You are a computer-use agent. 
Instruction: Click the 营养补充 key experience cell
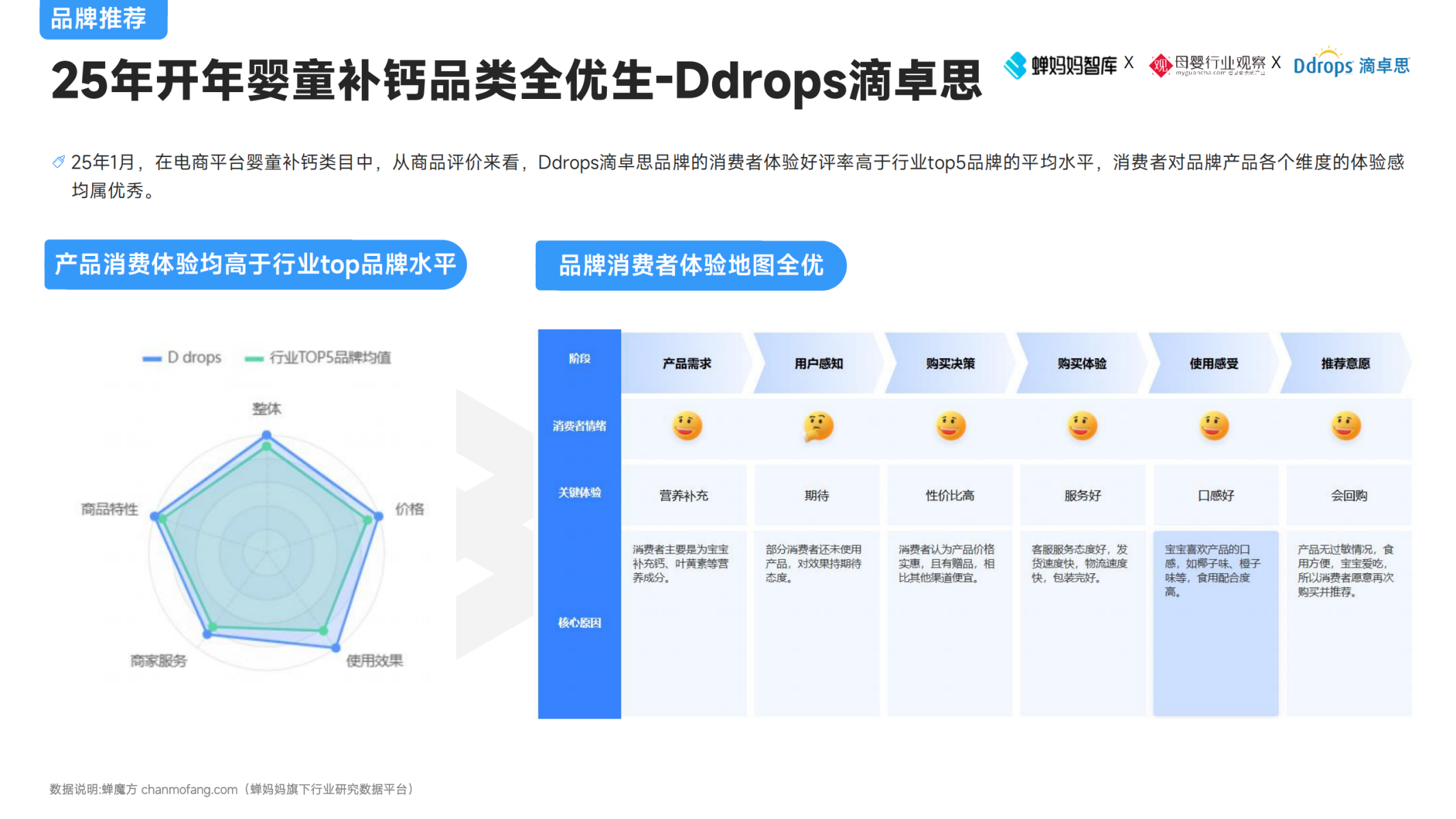pyautogui.click(x=684, y=495)
